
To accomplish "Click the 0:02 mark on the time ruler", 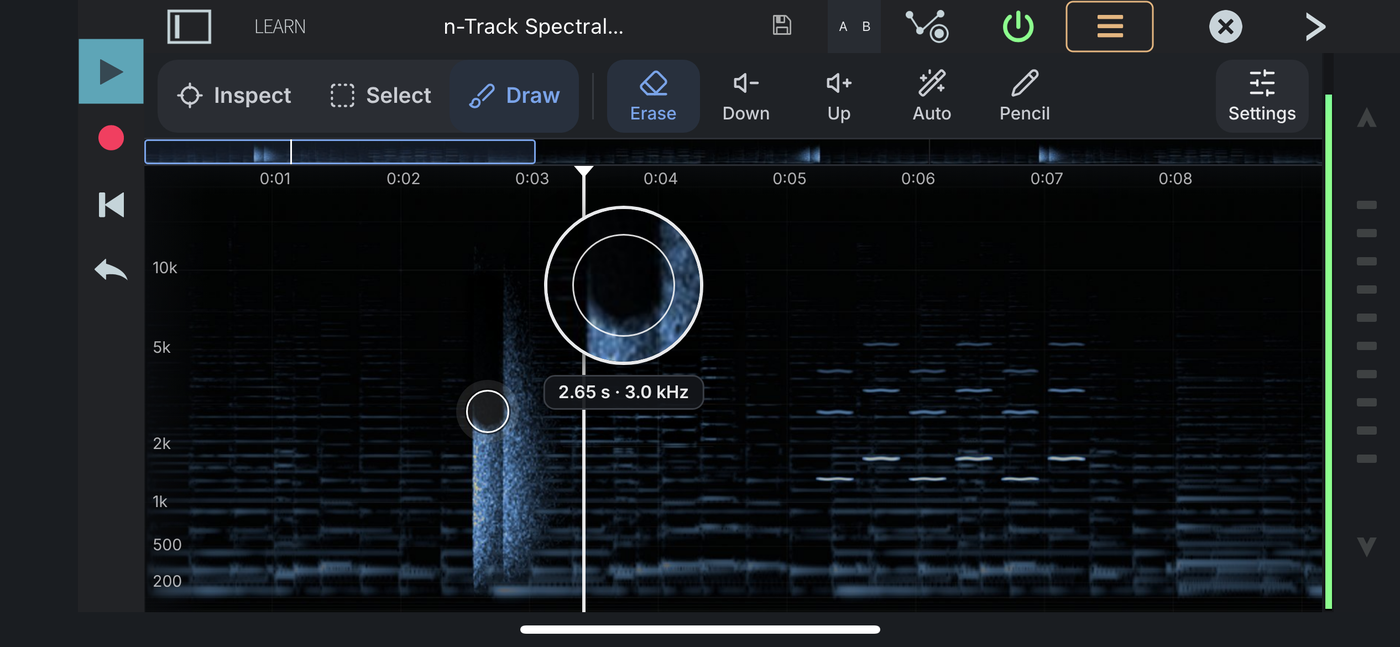I will pos(403,179).
